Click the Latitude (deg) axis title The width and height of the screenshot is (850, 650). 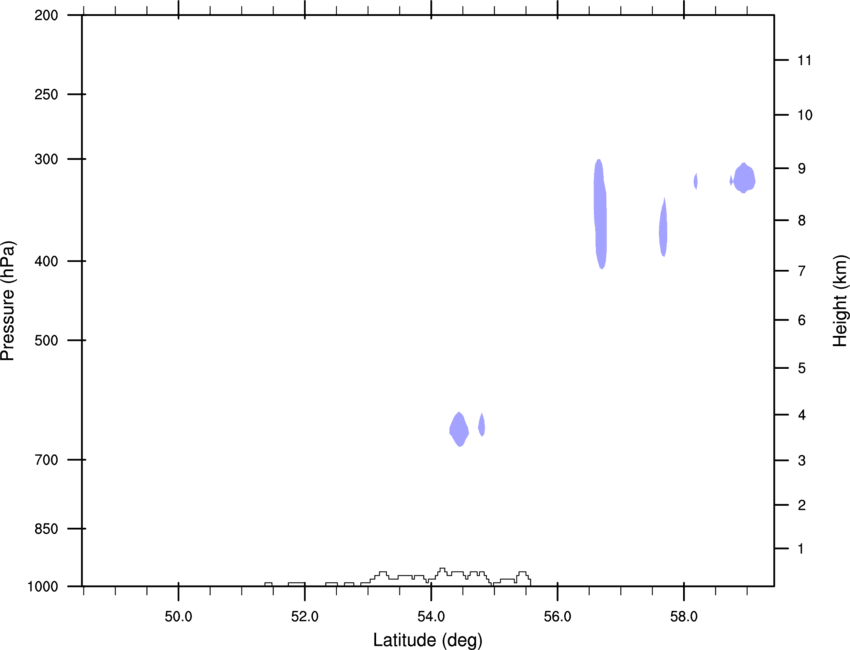[428, 640]
